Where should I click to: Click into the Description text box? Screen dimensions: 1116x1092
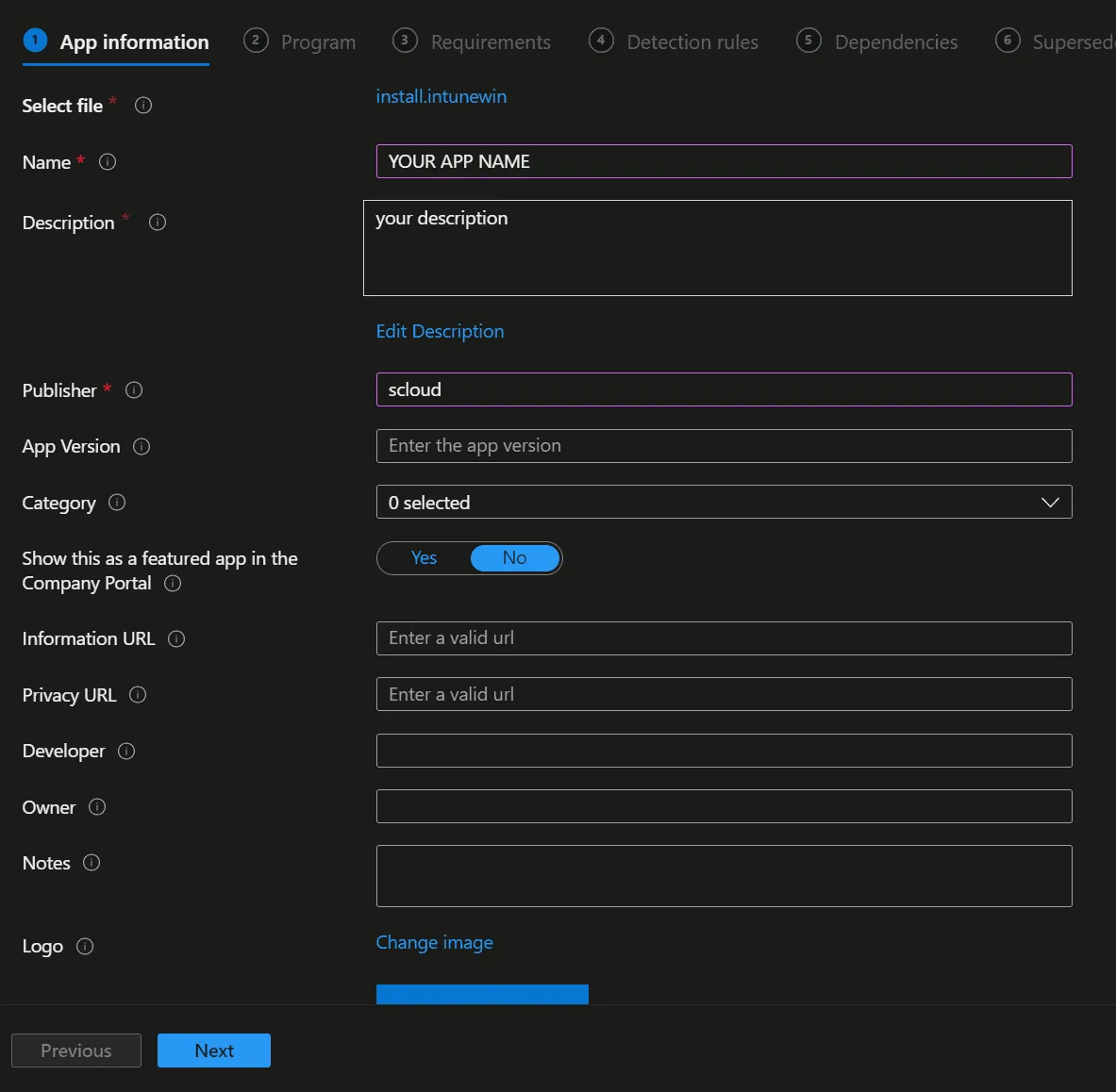pyautogui.click(x=717, y=248)
